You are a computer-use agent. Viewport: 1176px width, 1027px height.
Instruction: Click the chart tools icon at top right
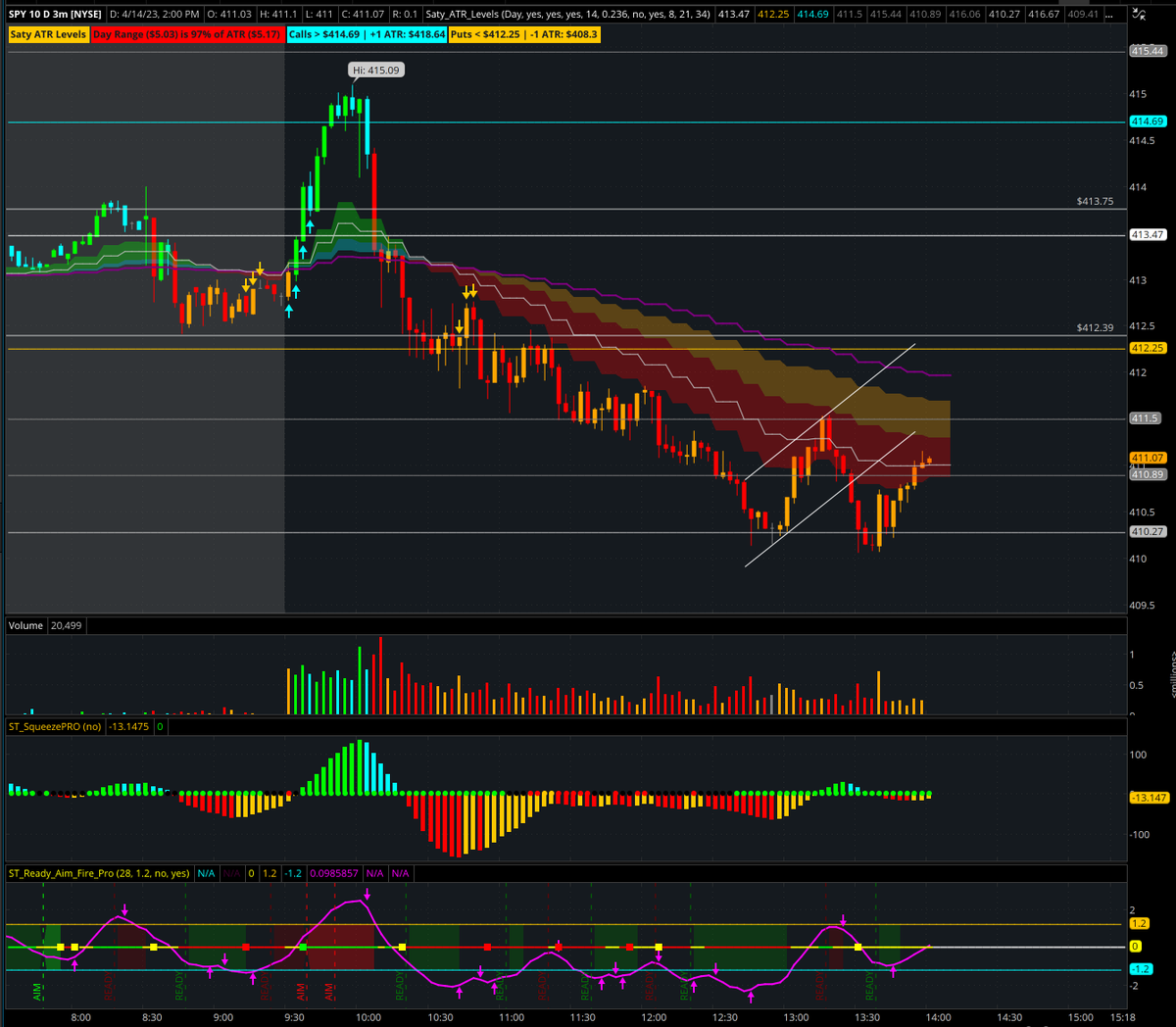click(x=1139, y=14)
